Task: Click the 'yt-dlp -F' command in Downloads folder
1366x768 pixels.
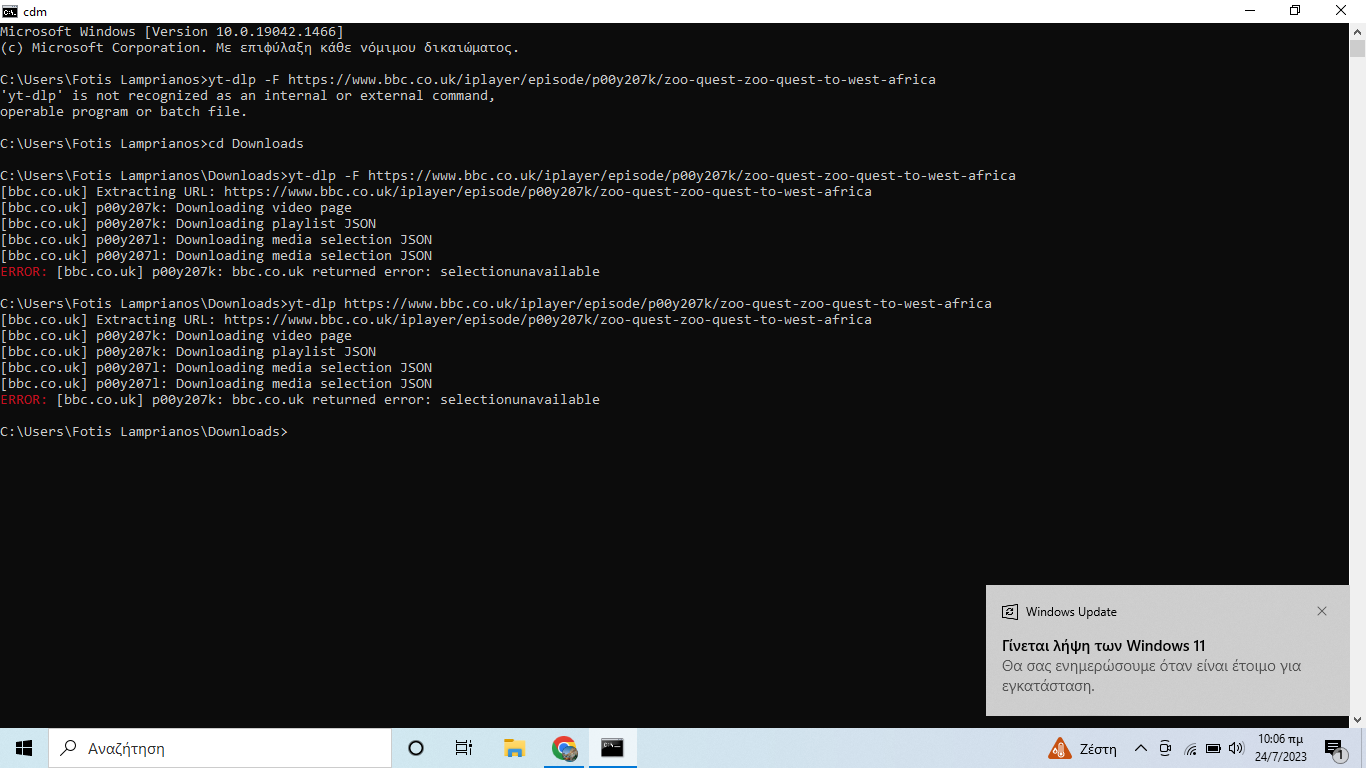Action: pos(508,176)
